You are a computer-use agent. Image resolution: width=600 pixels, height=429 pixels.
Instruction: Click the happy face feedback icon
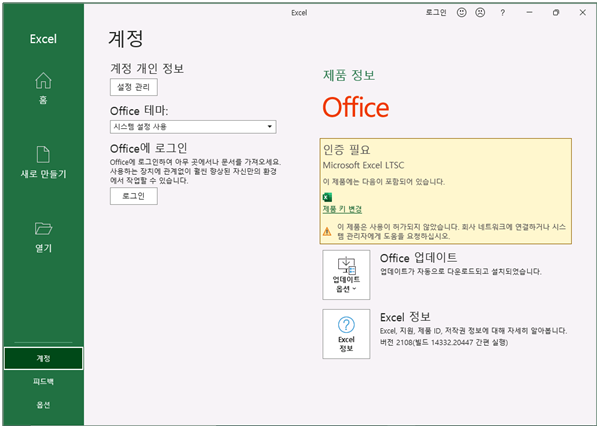(x=461, y=13)
